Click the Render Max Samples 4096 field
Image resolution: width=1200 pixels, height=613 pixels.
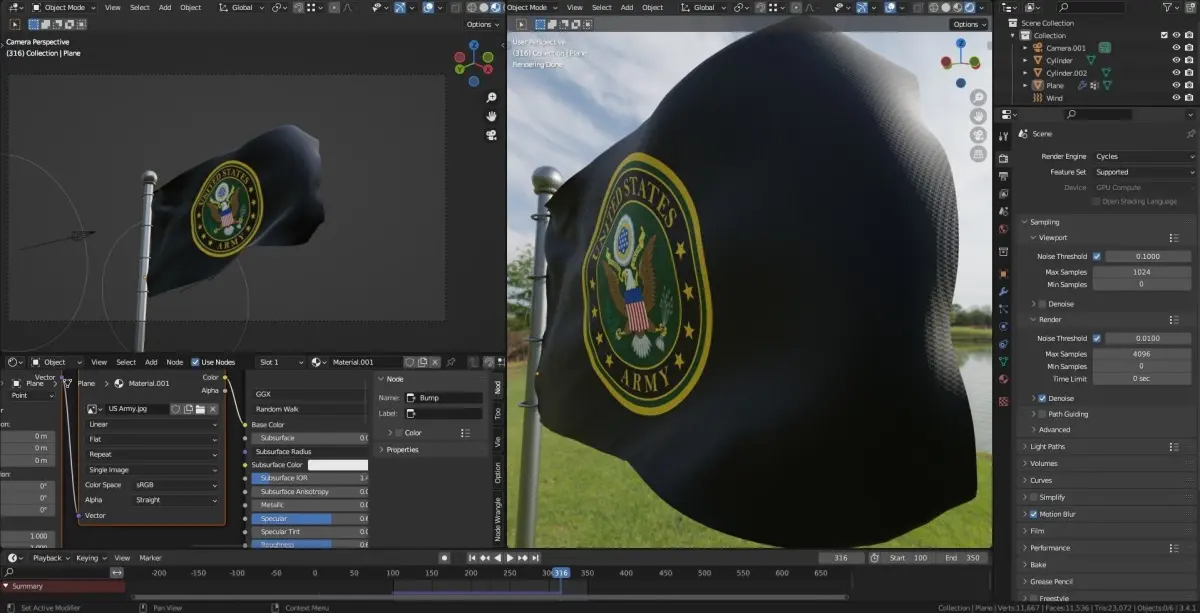pyautogui.click(x=1141, y=354)
